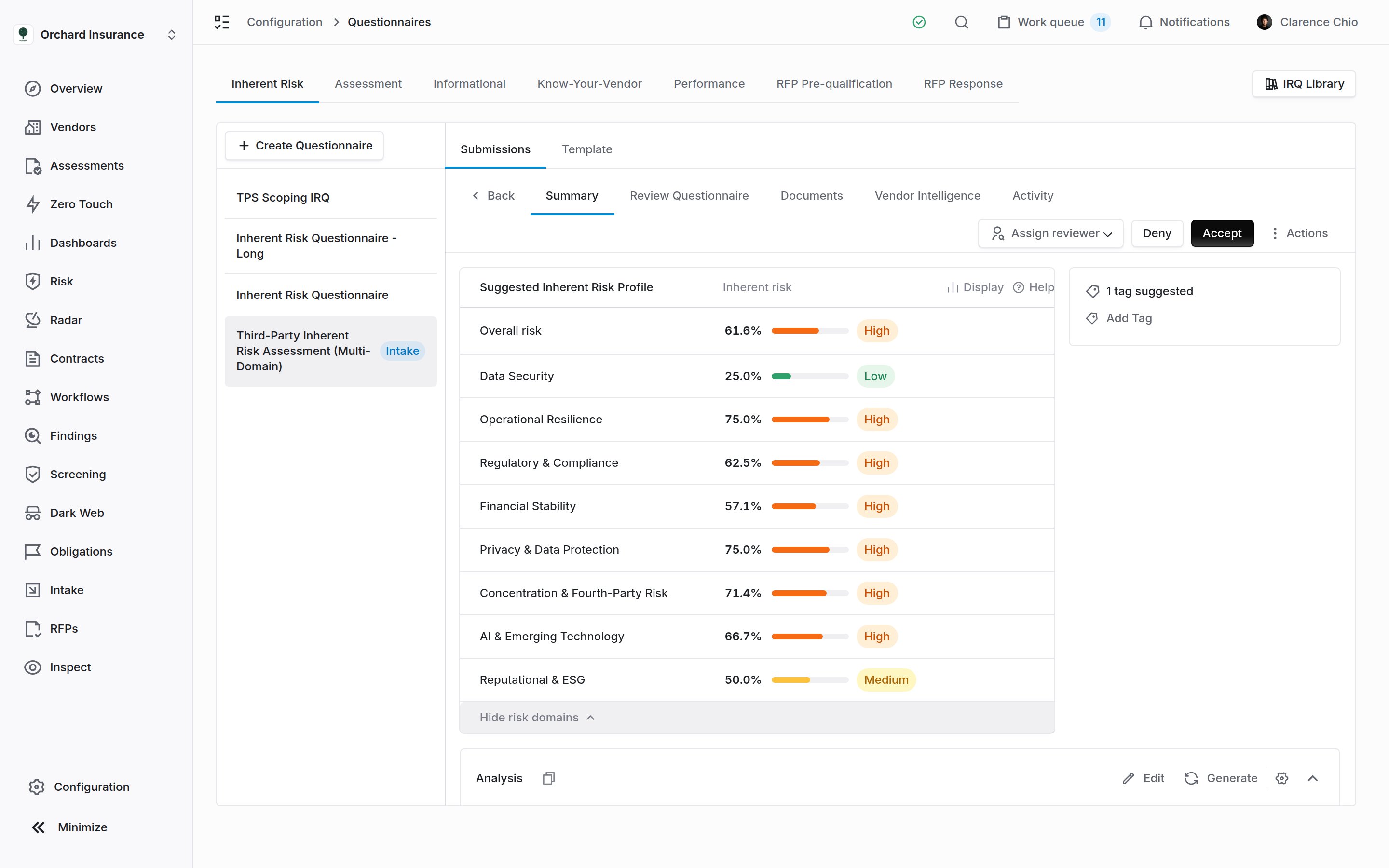Copy the Analysis text with copy icon
The width and height of the screenshot is (1389, 868).
(x=549, y=778)
